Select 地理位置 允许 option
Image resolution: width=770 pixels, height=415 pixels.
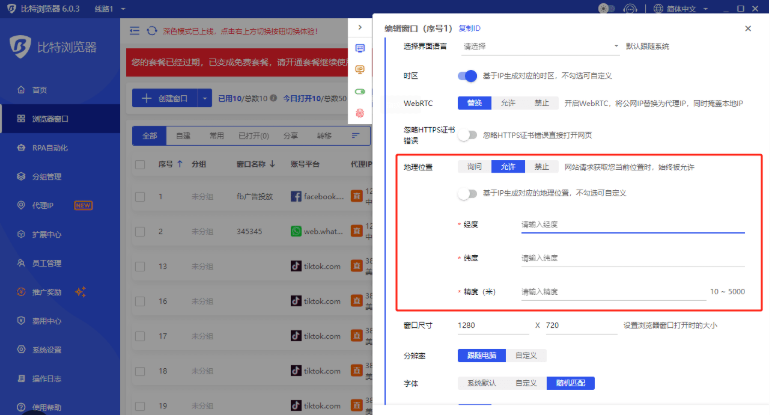point(508,167)
